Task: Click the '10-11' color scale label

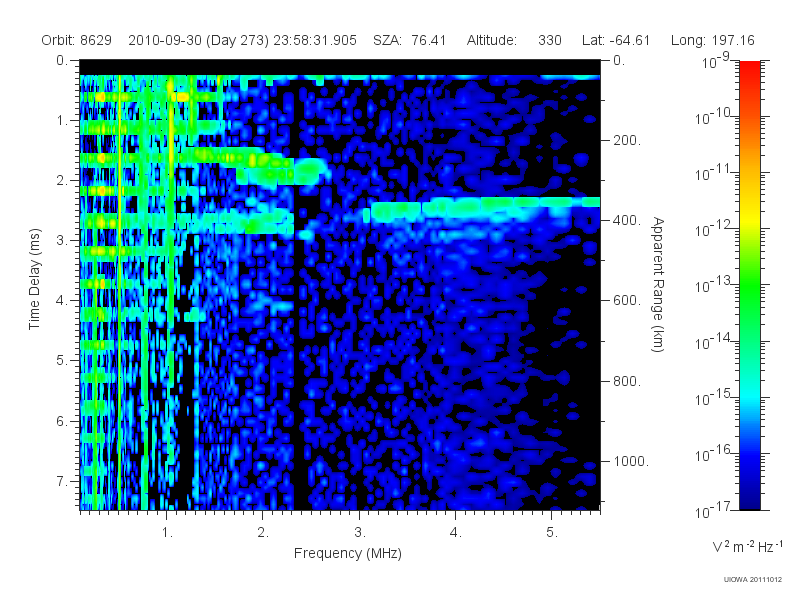Action: [x=715, y=173]
